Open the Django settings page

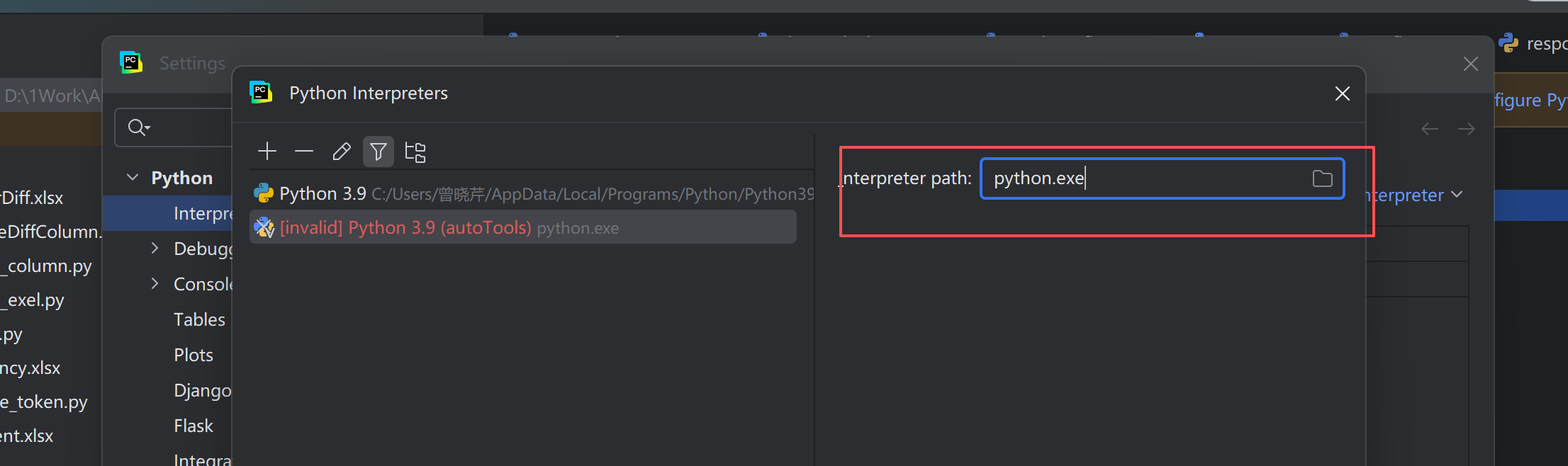[203, 390]
